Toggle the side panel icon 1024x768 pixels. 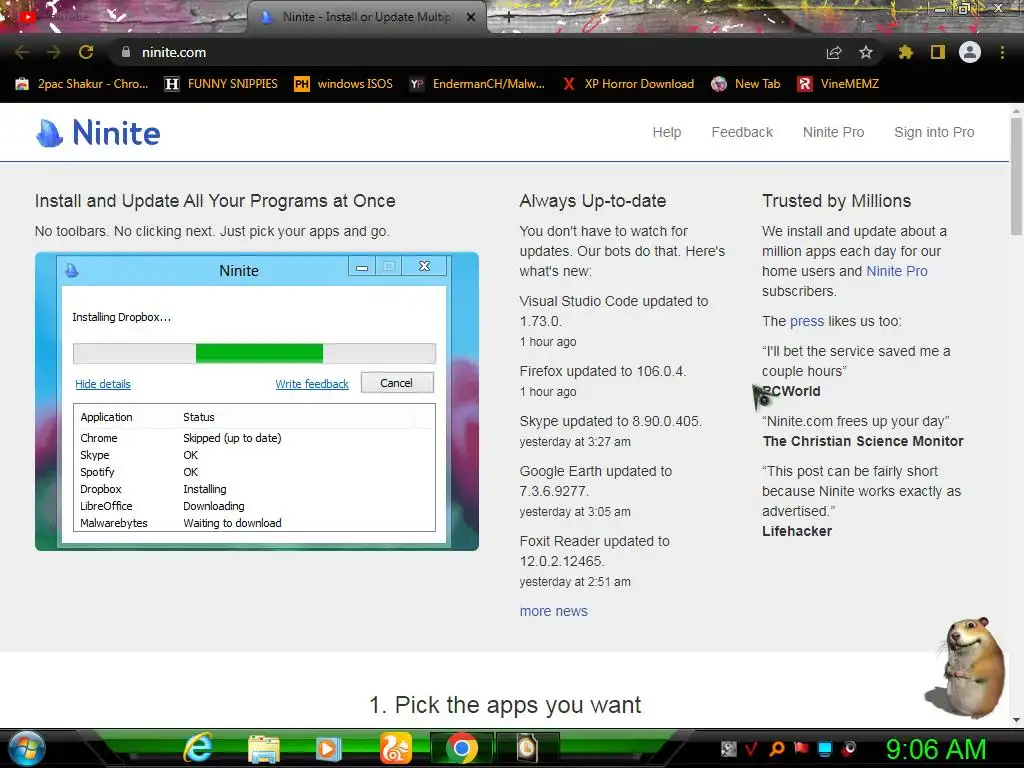[x=938, y=52]
